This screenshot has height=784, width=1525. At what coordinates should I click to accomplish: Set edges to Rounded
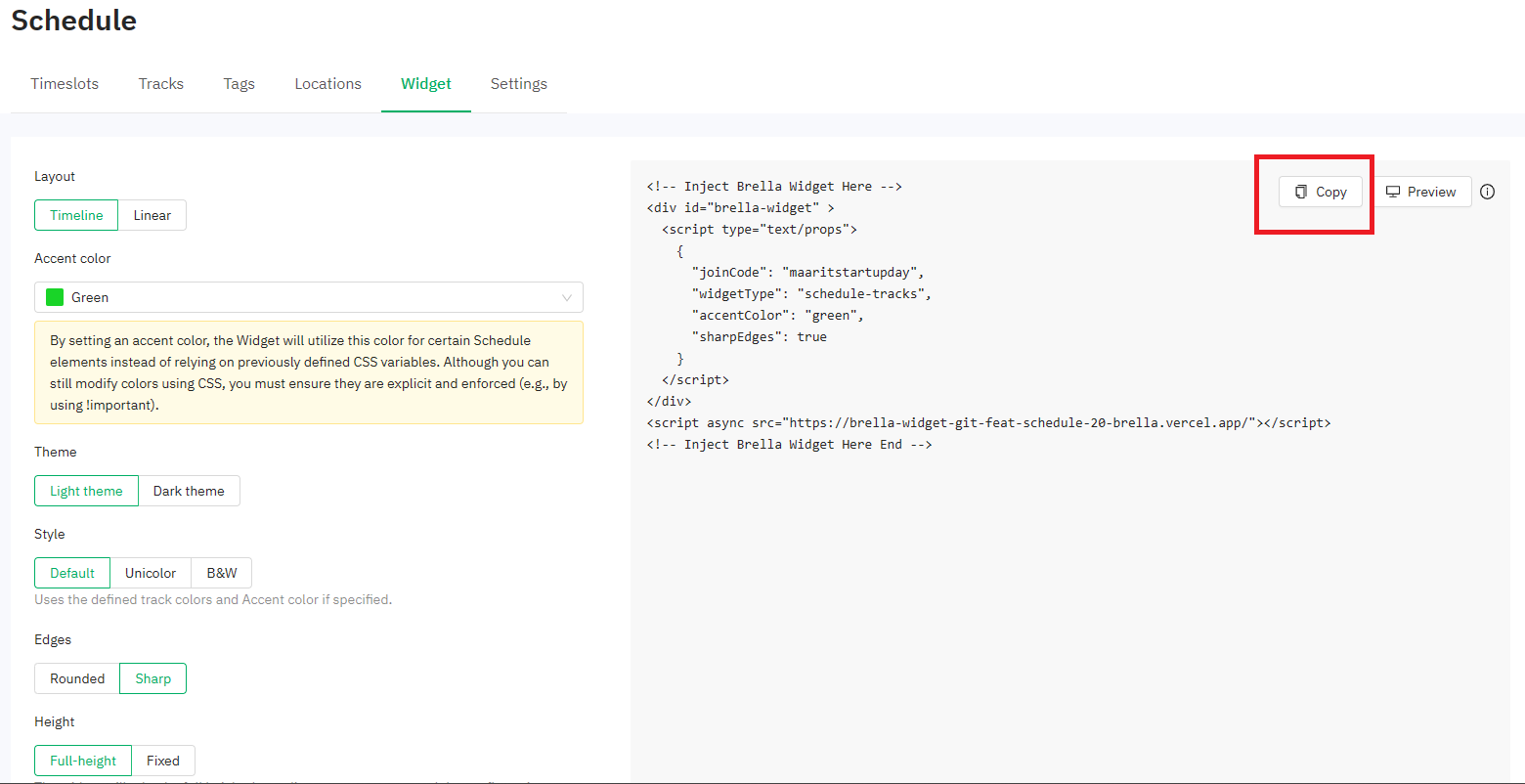point(77,678)
